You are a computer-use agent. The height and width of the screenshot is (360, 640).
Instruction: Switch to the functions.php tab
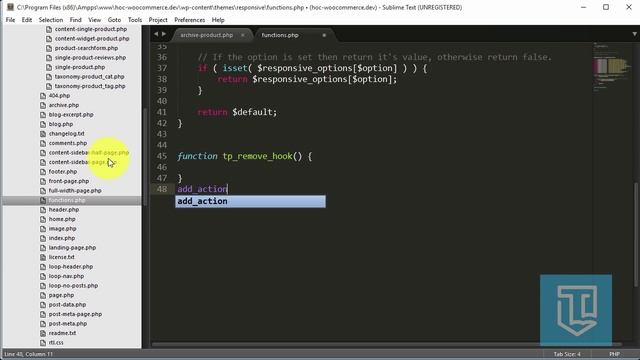[280, 35]
